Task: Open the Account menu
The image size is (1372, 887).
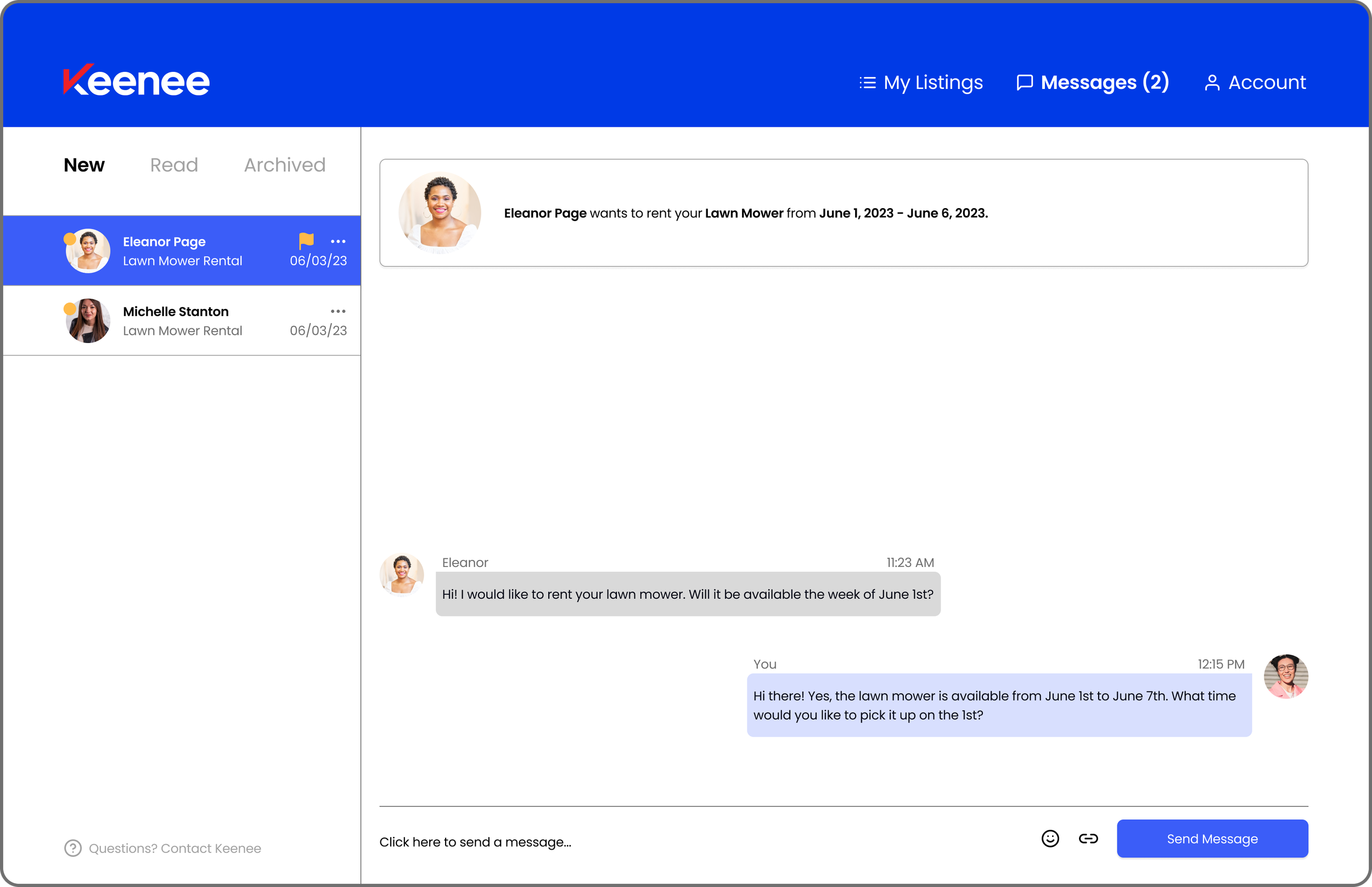Action: [x=1255, y=82]
